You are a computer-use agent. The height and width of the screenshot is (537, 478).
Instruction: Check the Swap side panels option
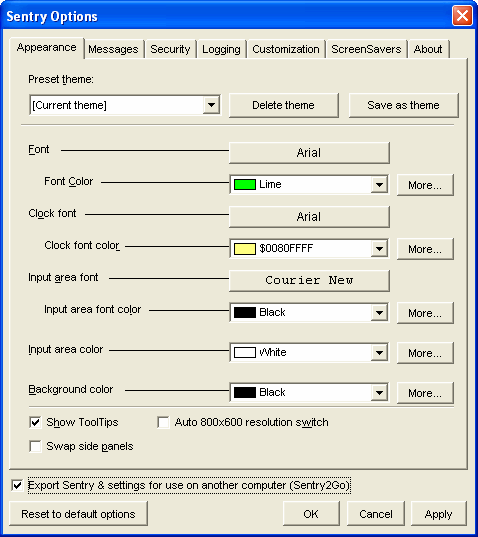tap(35, 446)
